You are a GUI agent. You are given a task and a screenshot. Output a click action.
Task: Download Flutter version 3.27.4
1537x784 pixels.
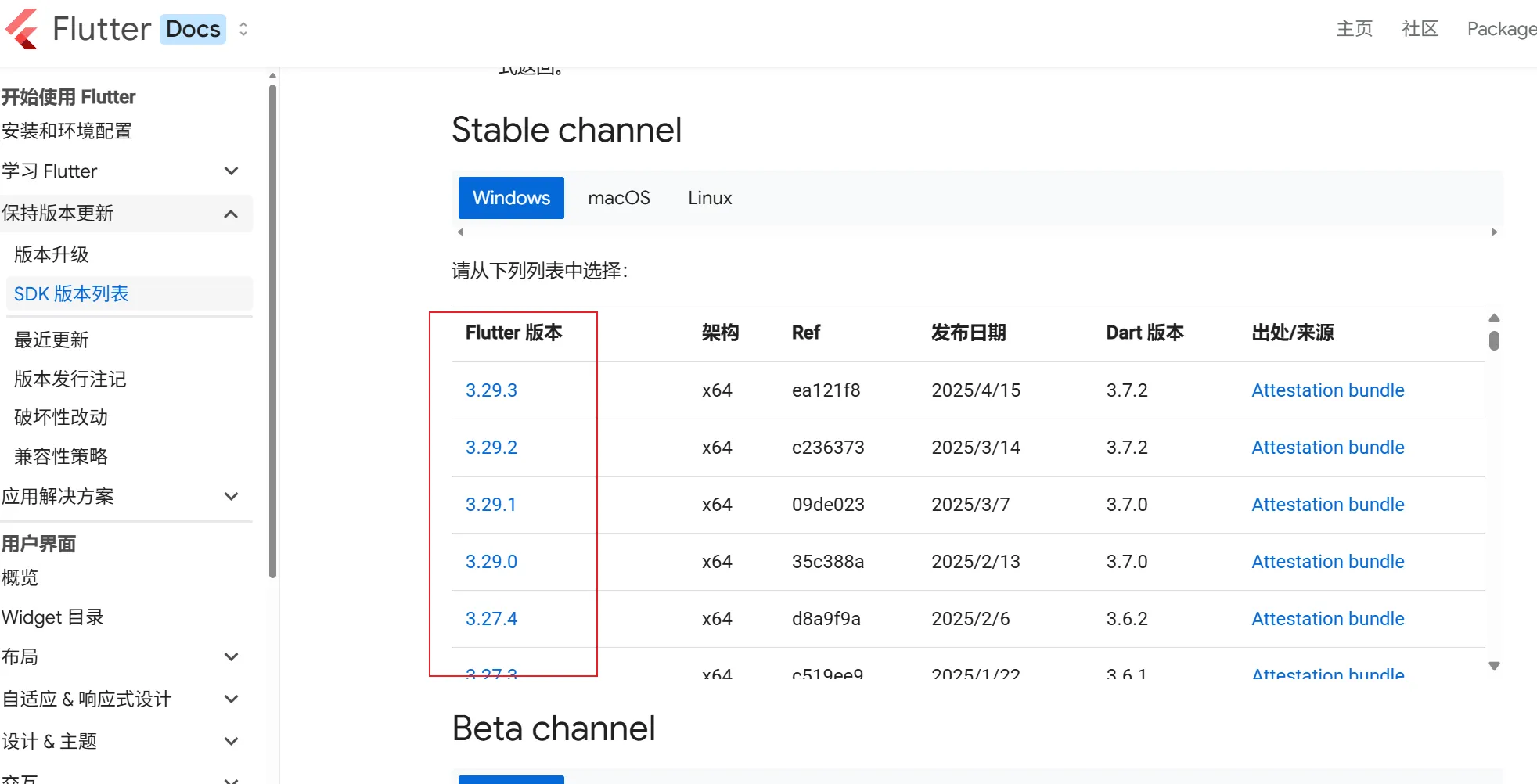(491, 618)
